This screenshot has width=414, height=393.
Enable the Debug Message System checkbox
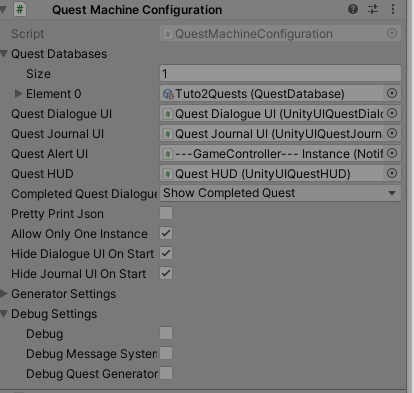[166, 353]
